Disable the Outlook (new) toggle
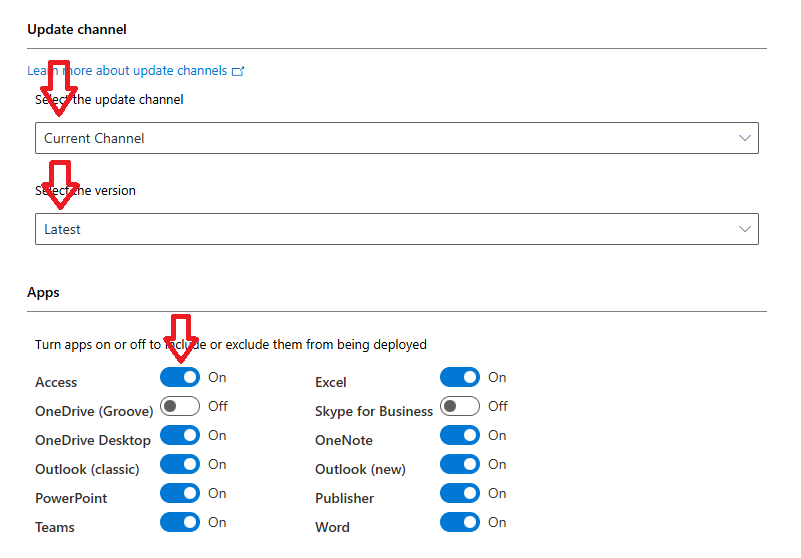This screenshot has width=801, height=558. (x=460, y=465)
